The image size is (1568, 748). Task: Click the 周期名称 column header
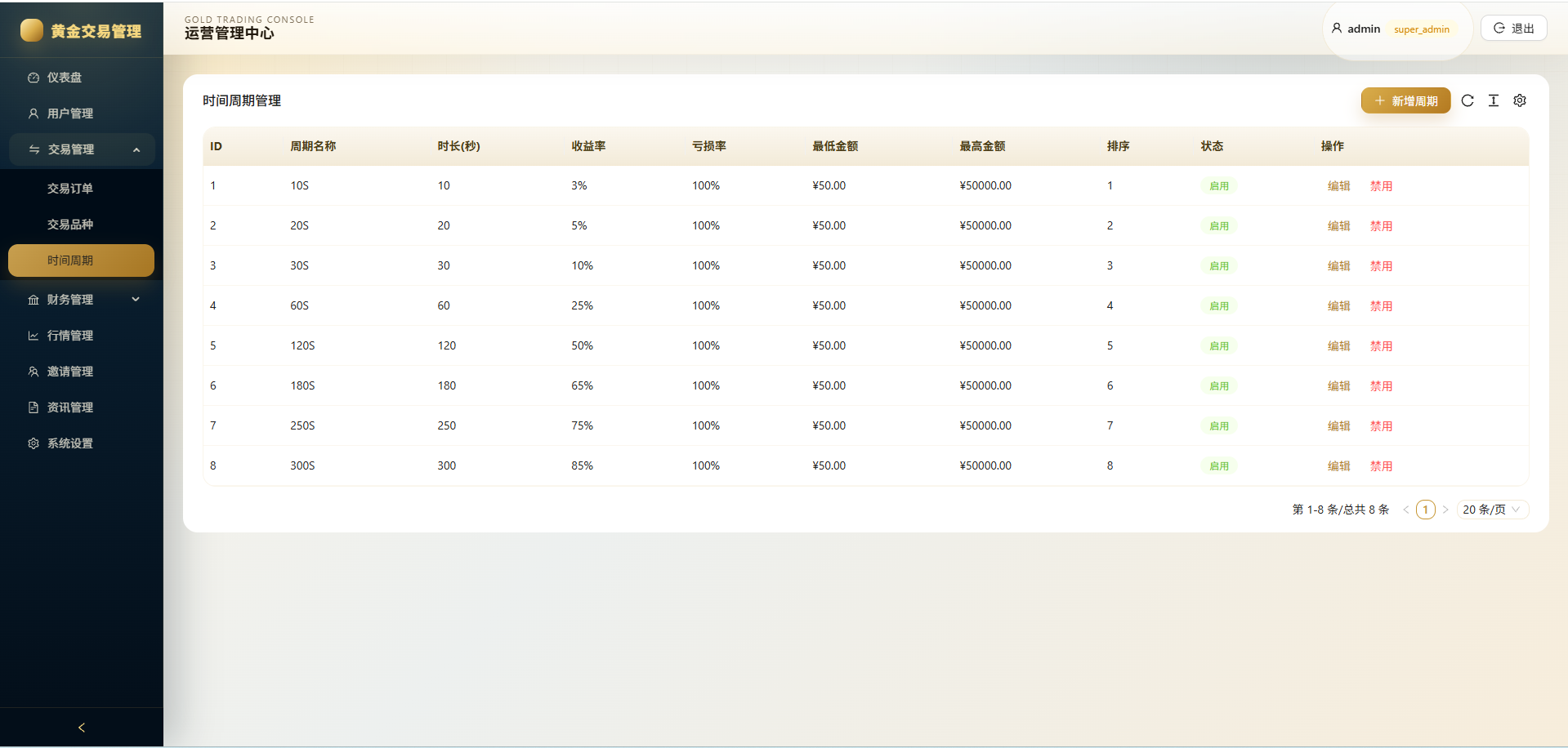click(x=313, y=146)
